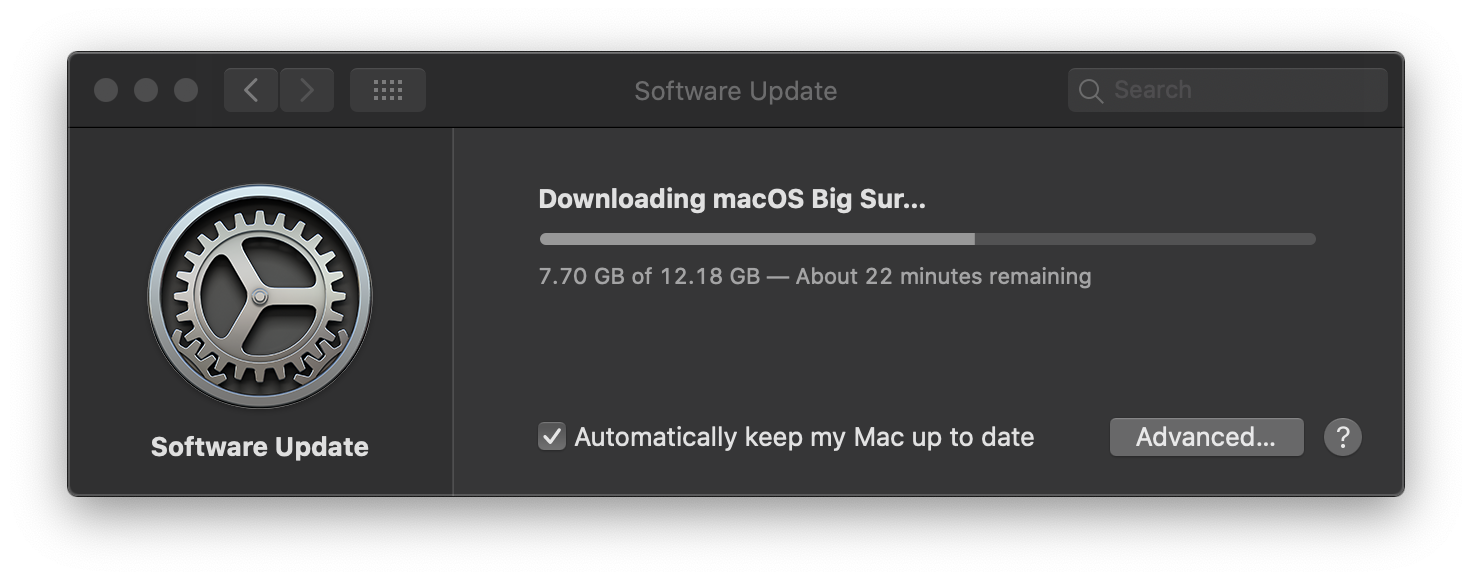Click the magnifying glass search icon
Screen dimensions: 1472x580
click(x=1091, y=91)
